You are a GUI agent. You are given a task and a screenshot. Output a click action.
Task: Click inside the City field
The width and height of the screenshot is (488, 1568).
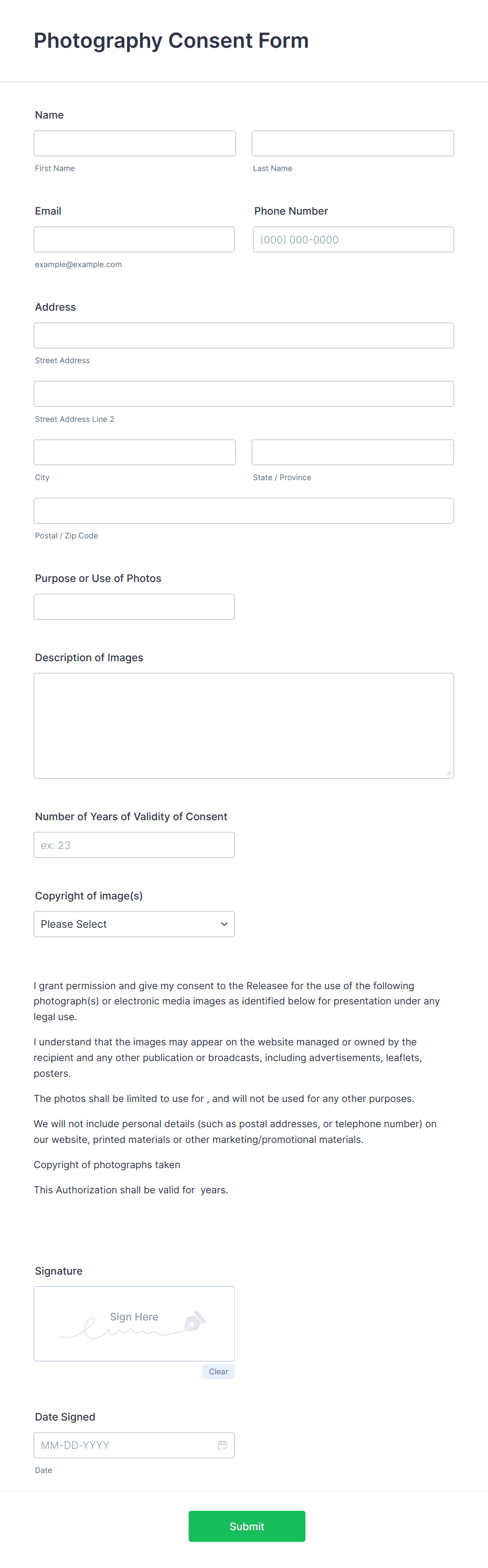point(134,452)
